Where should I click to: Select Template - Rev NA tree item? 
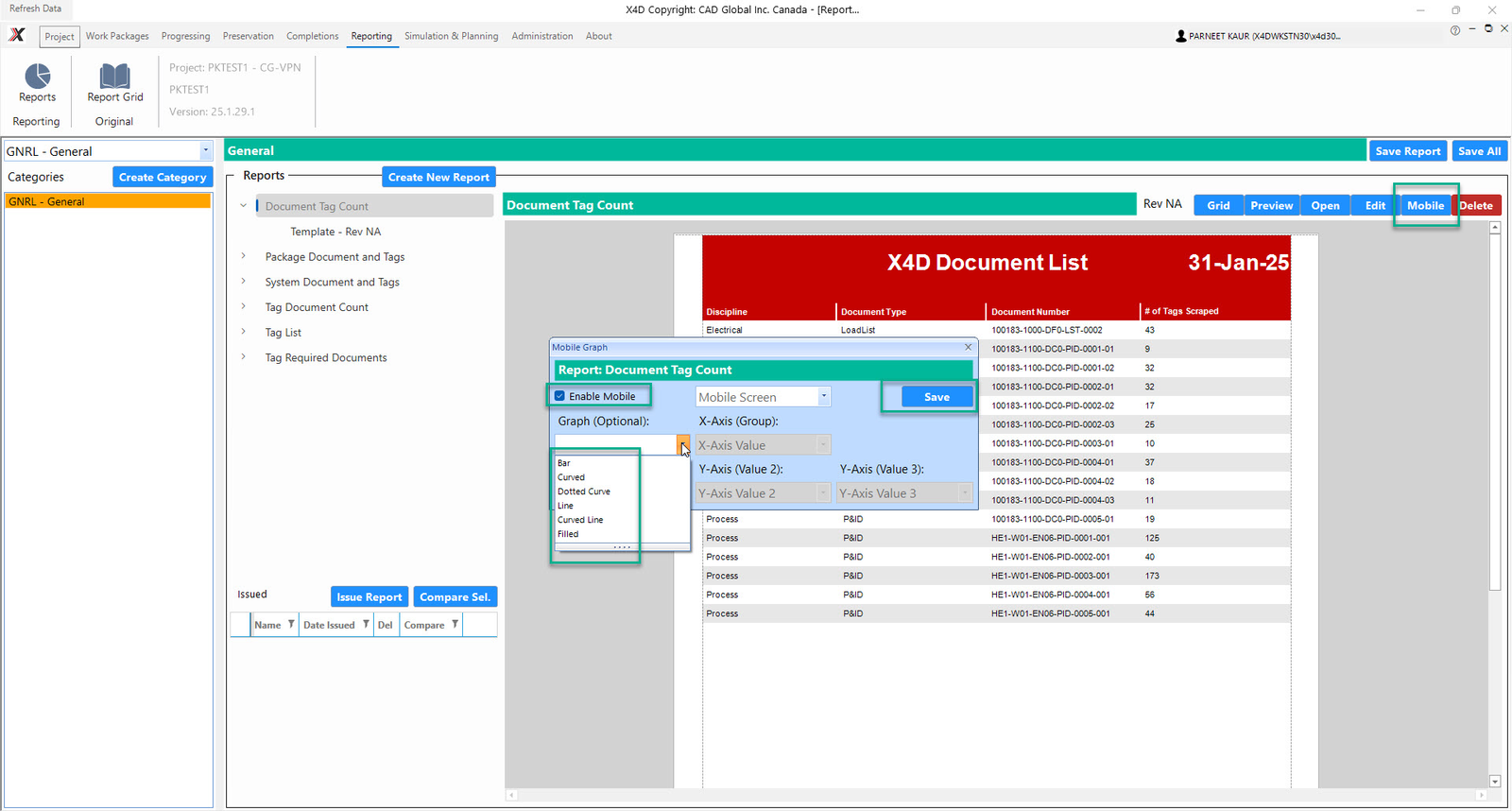point(335,232)
